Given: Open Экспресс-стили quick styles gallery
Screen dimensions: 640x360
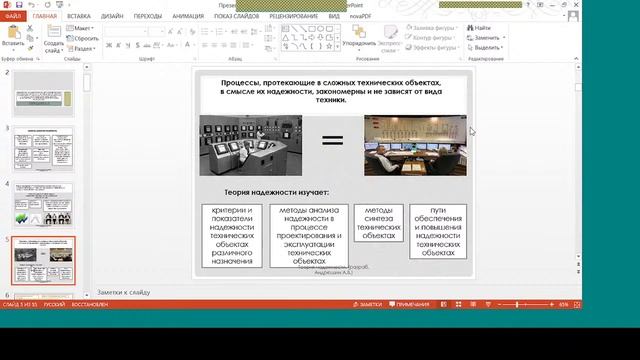Looking at the screenshot, I should pos(390,38).
